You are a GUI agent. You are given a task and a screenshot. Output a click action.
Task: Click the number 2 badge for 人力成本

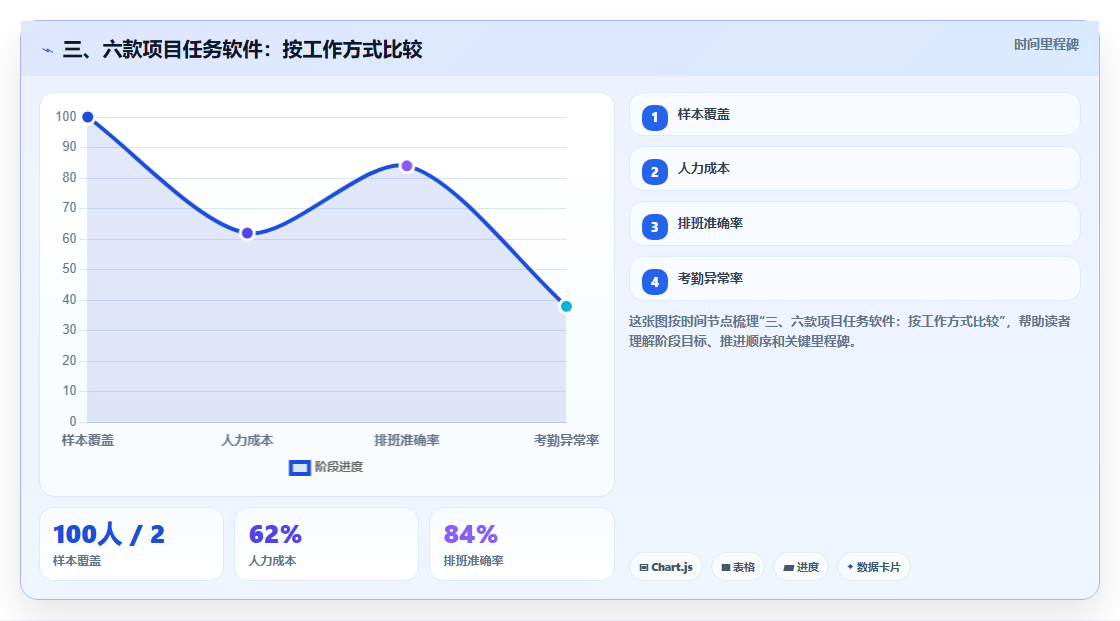pos(654,172)
